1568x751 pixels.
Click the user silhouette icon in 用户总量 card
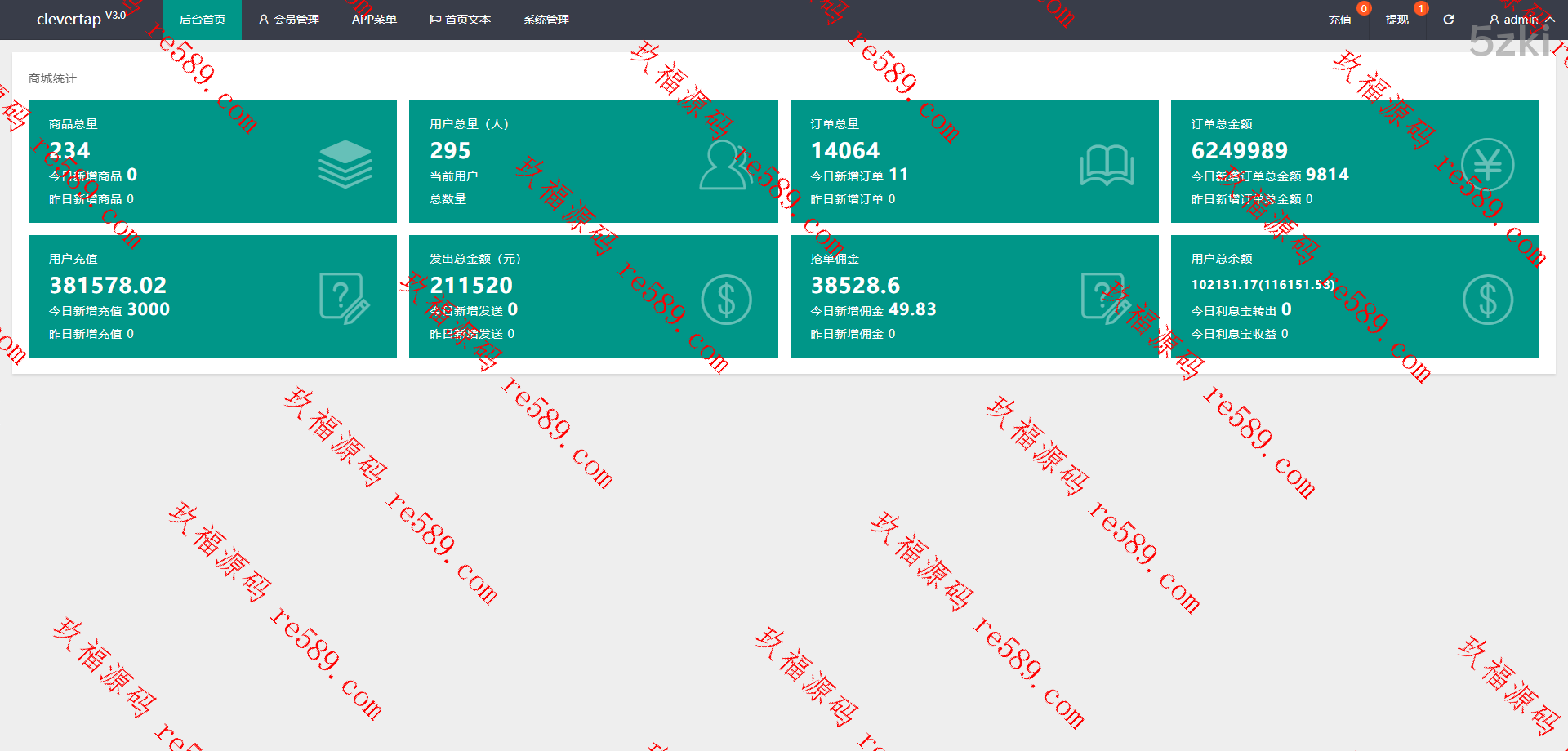(x=725, y=165)
